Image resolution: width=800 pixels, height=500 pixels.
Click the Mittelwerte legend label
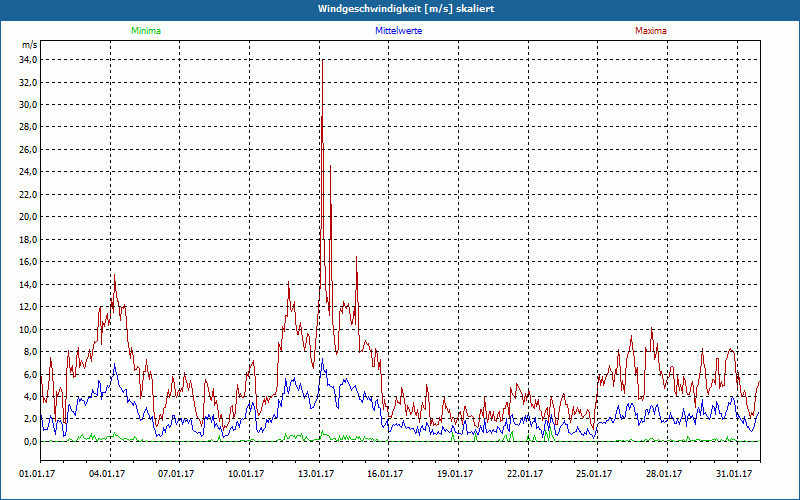pos(398,31)
